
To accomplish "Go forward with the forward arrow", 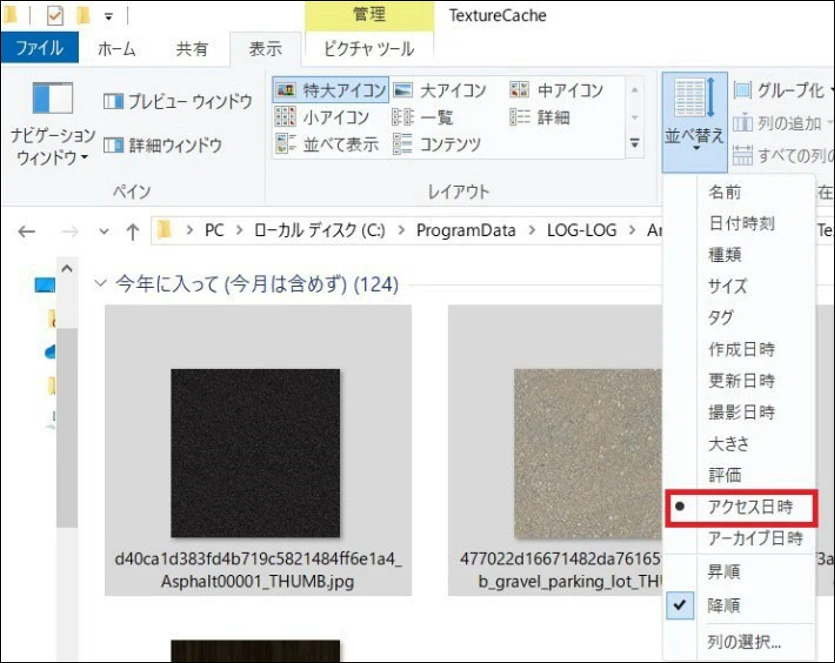I will (69, 231).
